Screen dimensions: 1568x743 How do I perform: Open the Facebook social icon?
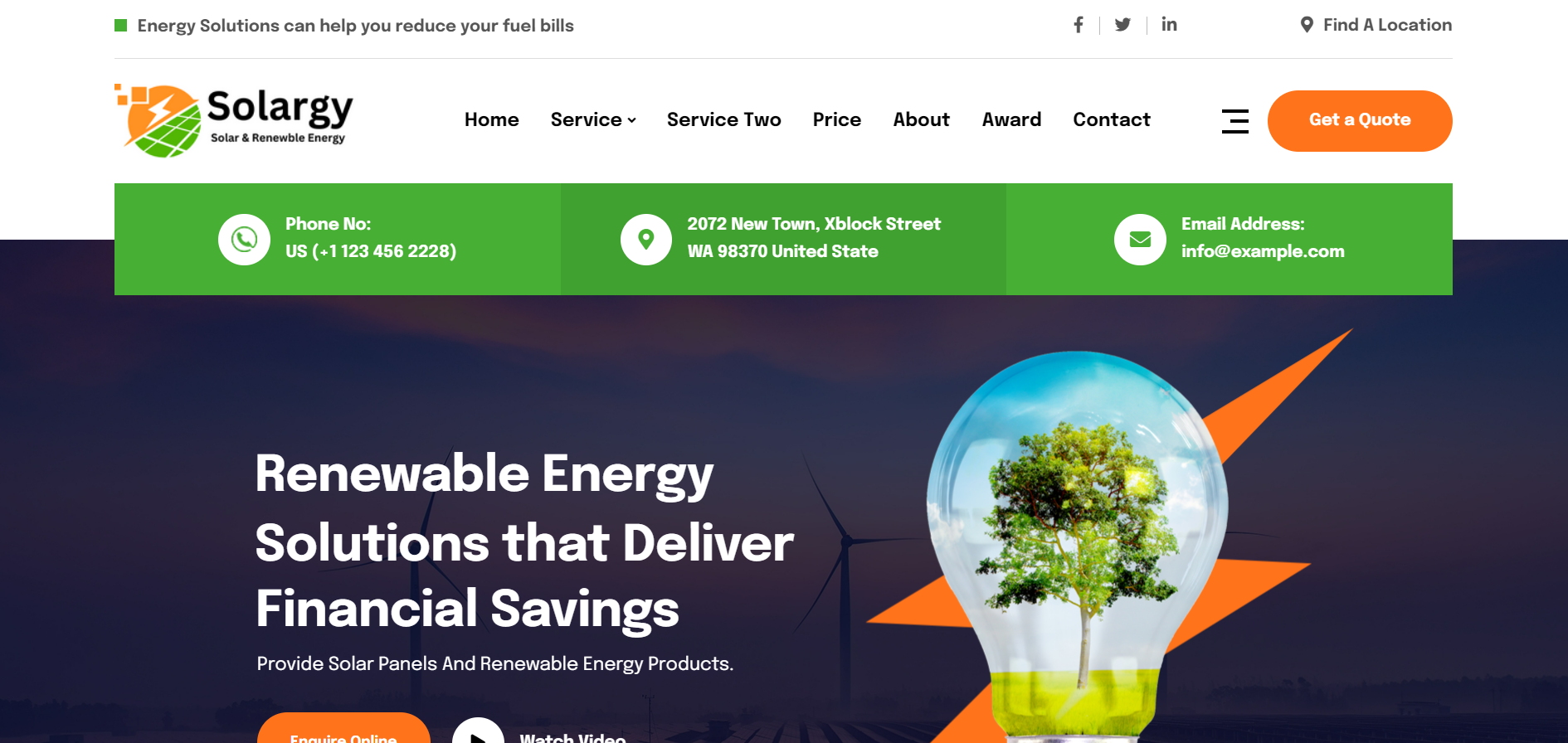point(1078,25)
